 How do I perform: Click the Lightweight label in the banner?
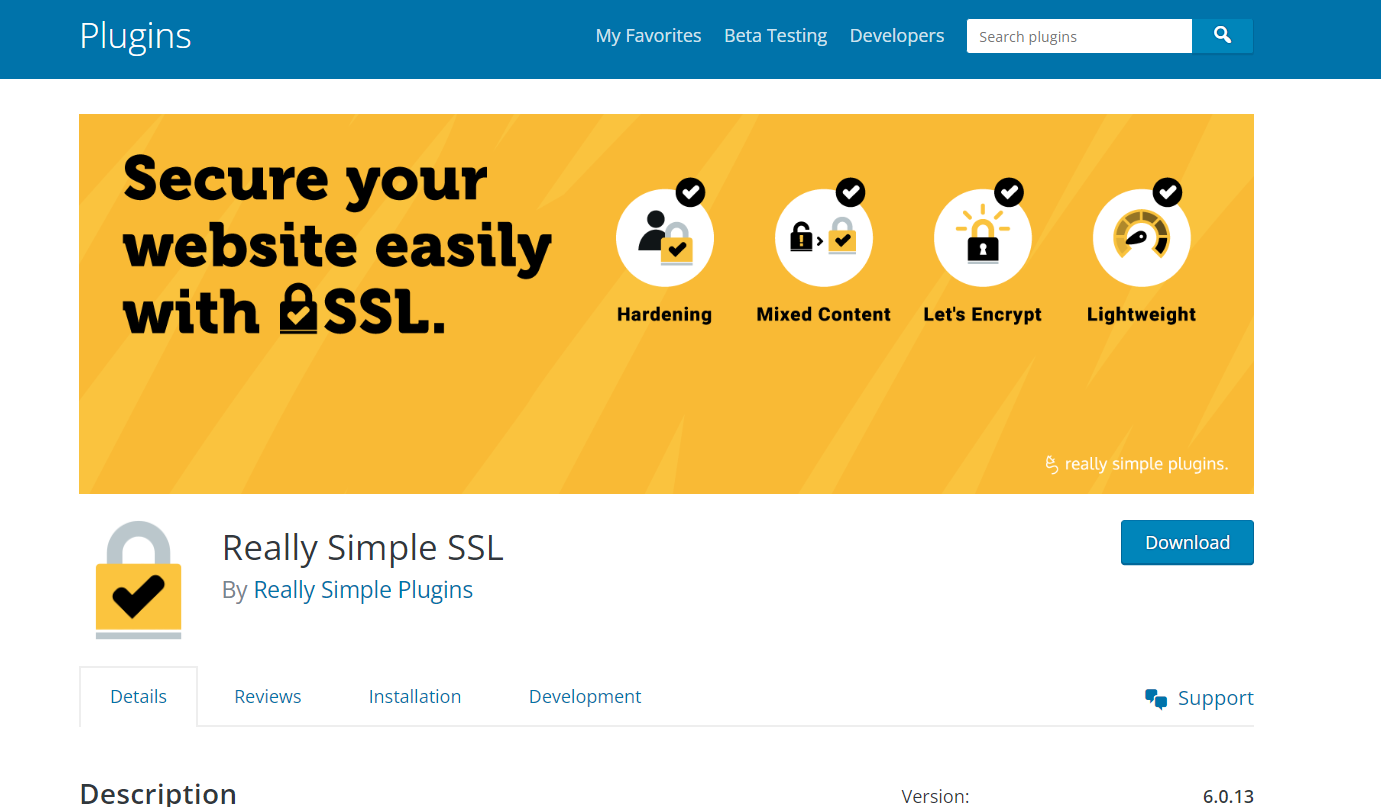click(x=1142, y=314)
